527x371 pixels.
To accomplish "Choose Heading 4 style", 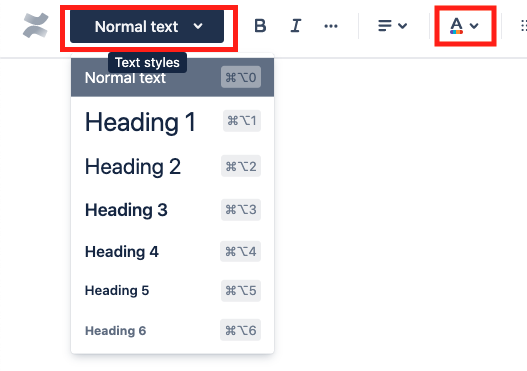I will coord(172,251).
